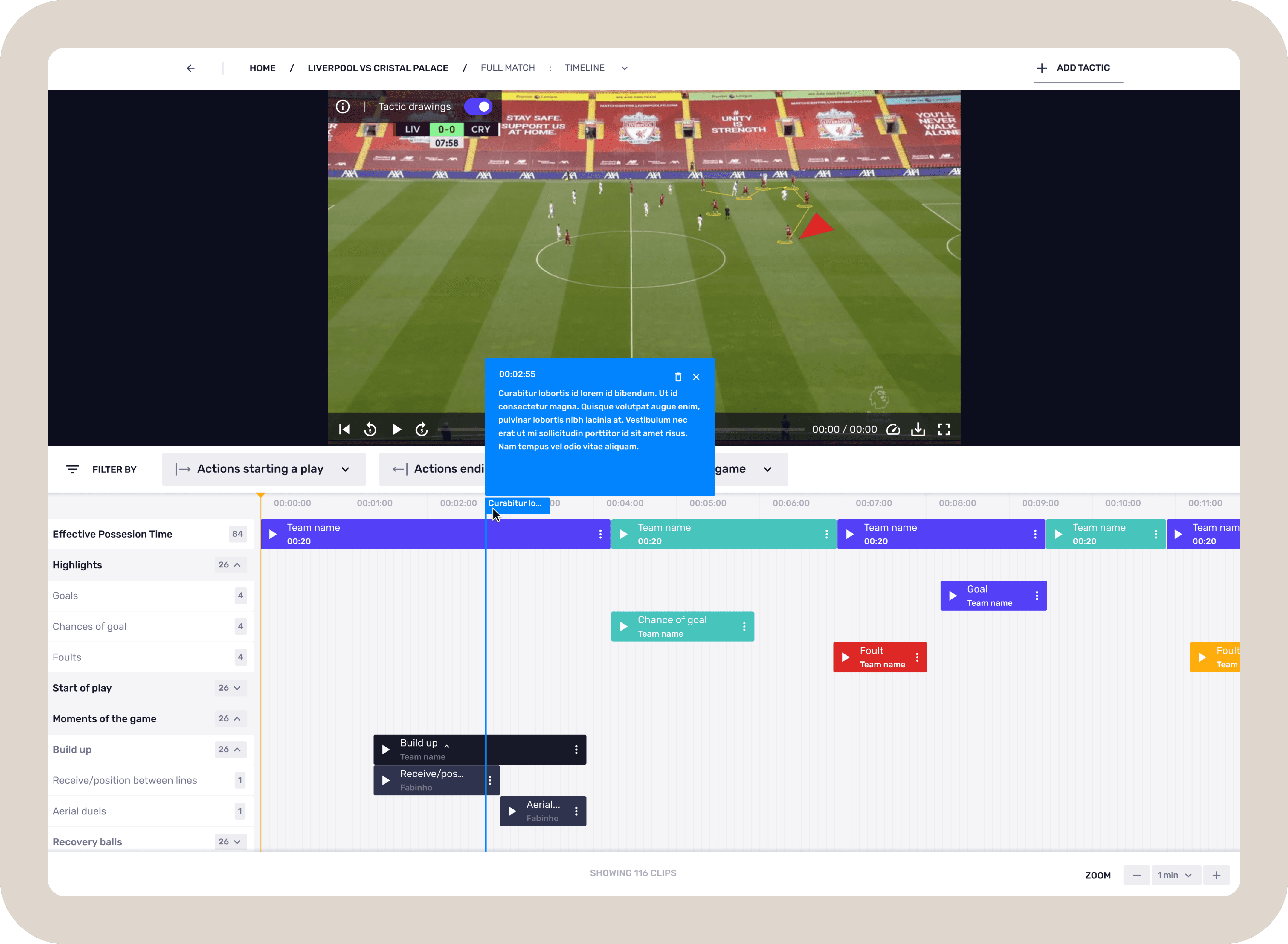Play the Goal clip
Viewport: 1288px width, 944px height.
point(953,596)
